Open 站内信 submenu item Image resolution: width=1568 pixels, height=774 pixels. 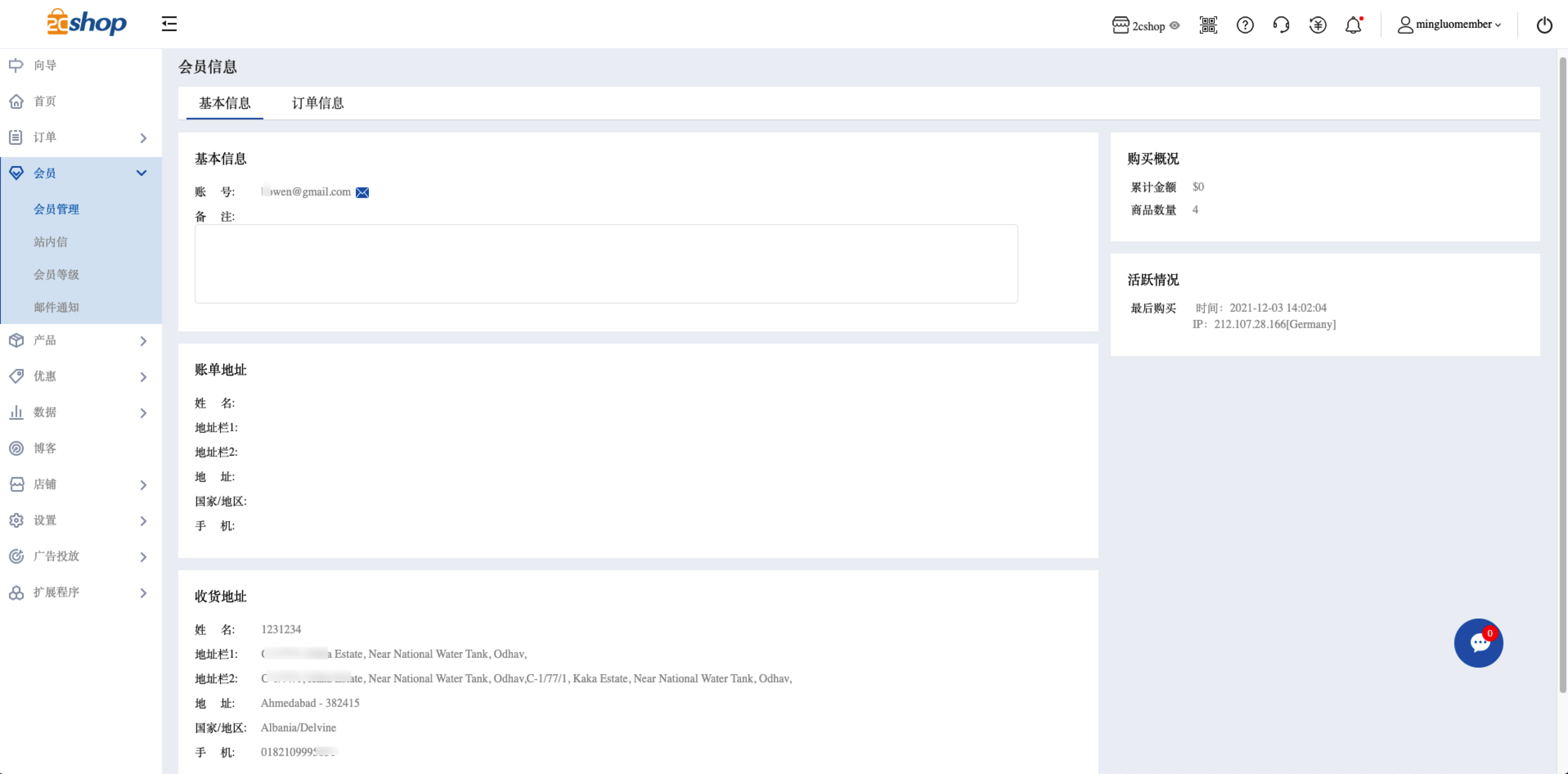pyautogui.click(x=51, y=242)
